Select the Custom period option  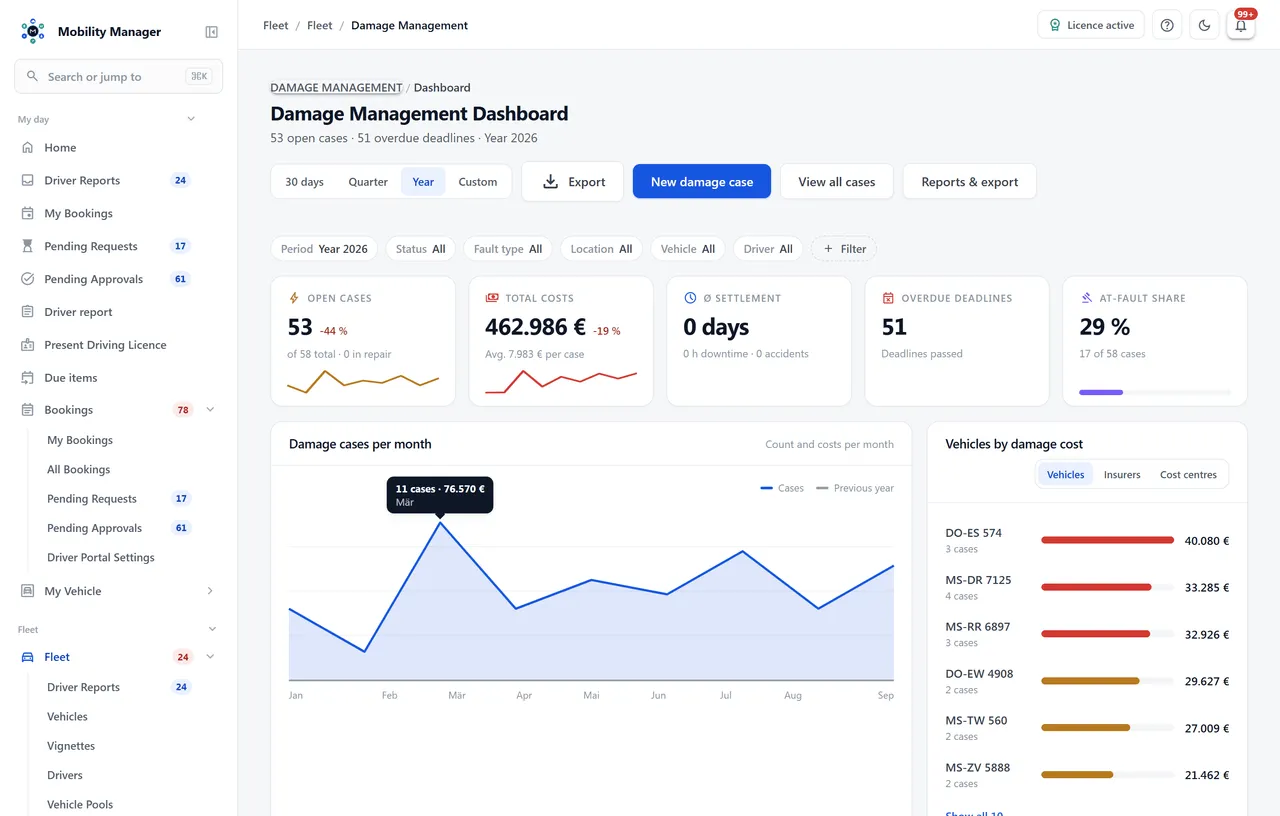coord(478,182)
